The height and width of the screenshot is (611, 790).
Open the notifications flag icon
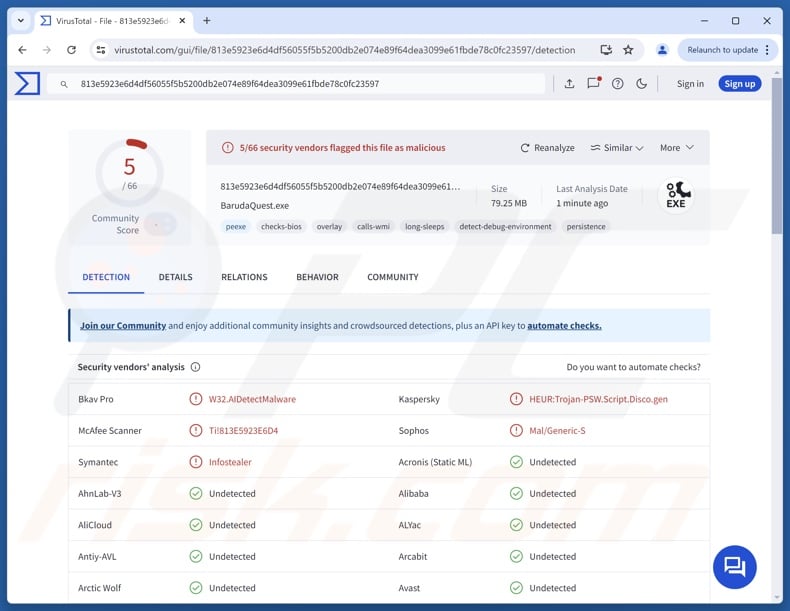(x=593, y=84)
